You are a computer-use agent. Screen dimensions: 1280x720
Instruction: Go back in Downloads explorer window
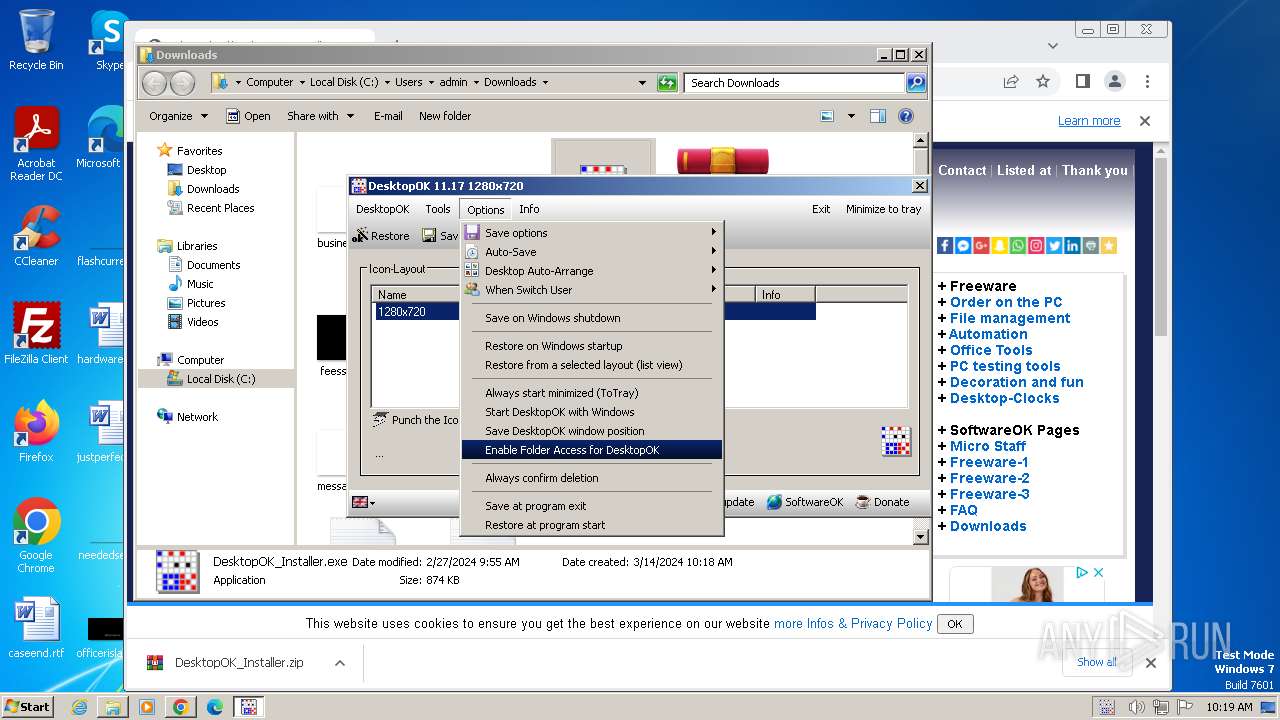154,83
